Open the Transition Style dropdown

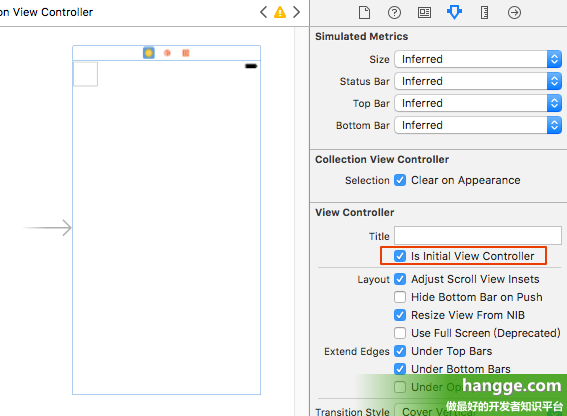(x=478, y=411)
